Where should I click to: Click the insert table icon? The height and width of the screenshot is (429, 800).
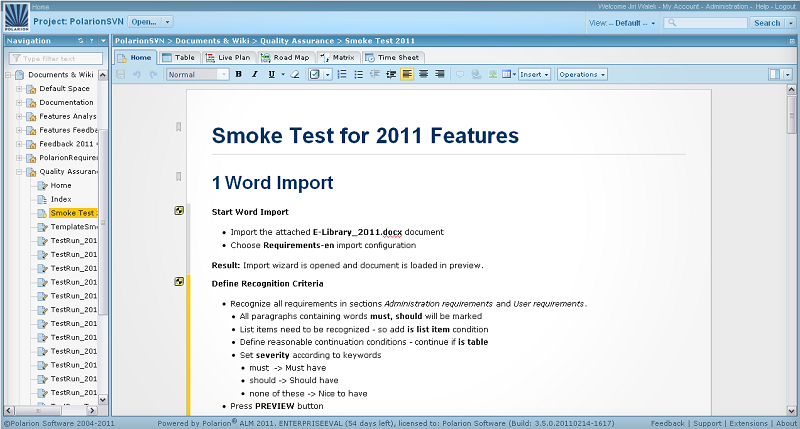click(506, 74)
